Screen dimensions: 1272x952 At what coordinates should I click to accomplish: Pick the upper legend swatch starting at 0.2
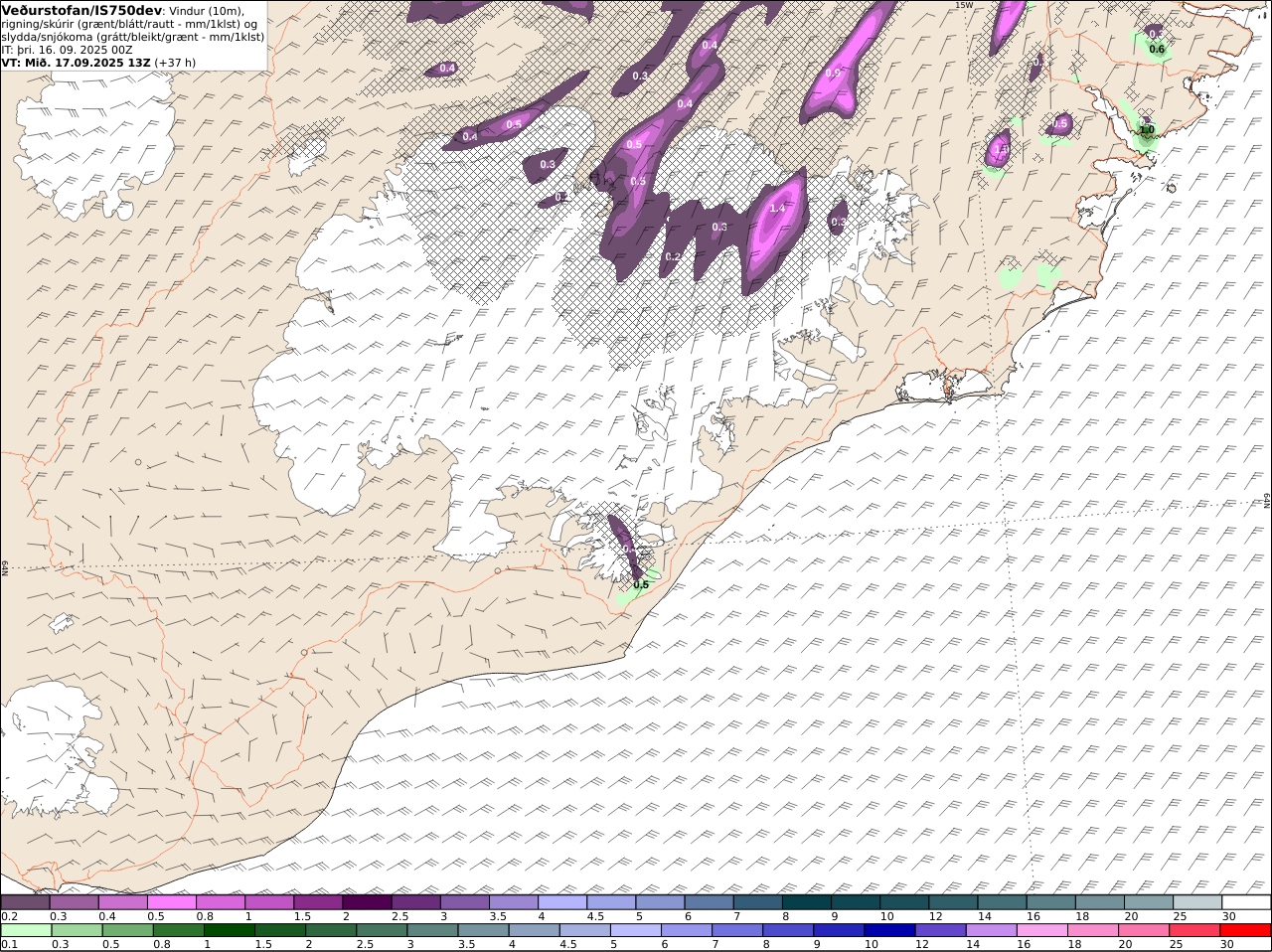pos(25,902)
